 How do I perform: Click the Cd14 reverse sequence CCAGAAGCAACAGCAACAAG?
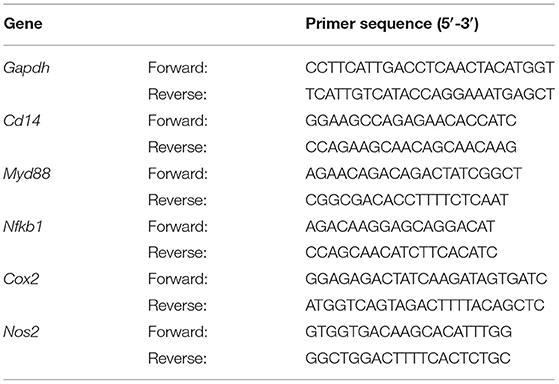point(411,147)
